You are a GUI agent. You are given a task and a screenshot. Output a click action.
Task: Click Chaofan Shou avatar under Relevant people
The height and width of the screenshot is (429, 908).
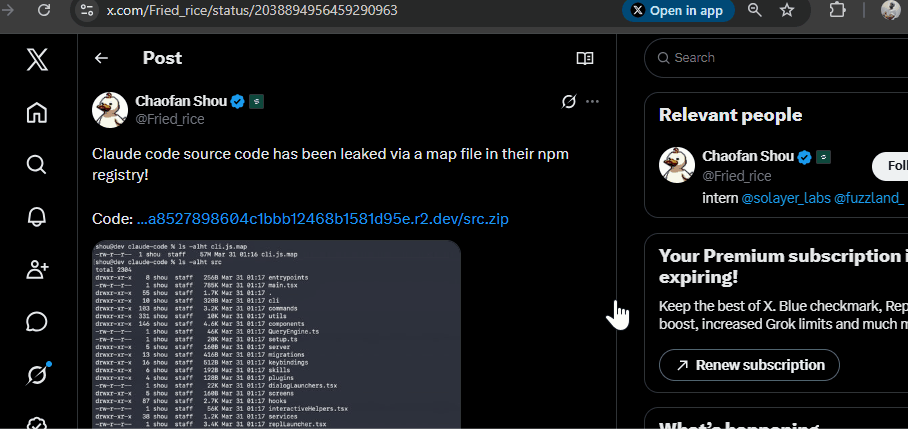677,165
